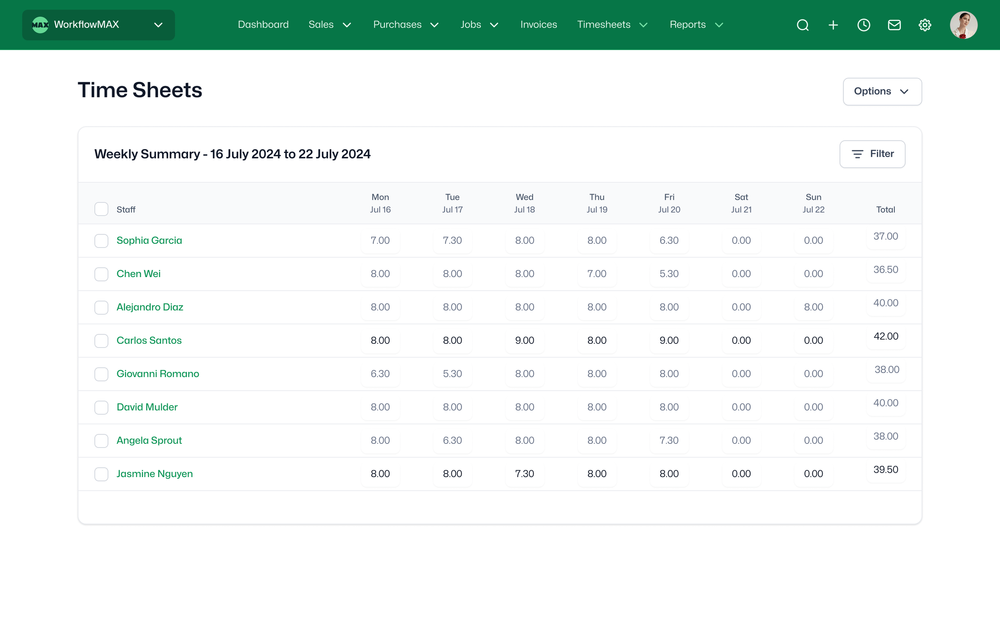Open the search icon in top bar
Image resolution: width=1000 pixels, height=625 pixels.
tap(802, 25)
